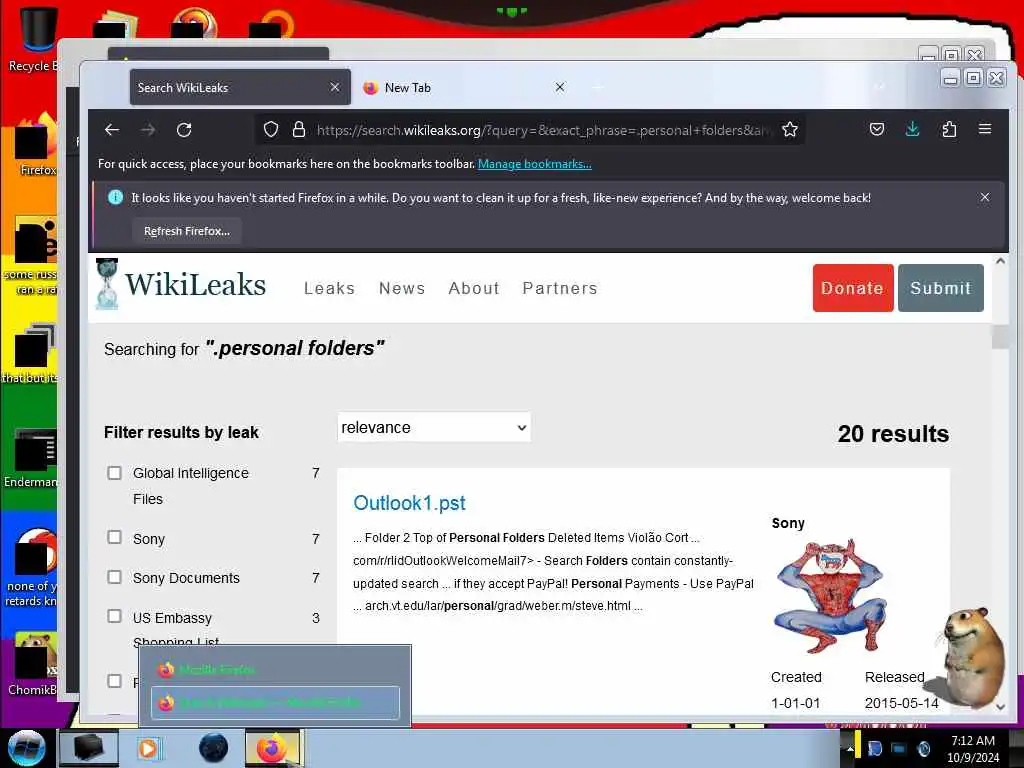Select the Enderman desktop icon

click(x=33, y=458)
